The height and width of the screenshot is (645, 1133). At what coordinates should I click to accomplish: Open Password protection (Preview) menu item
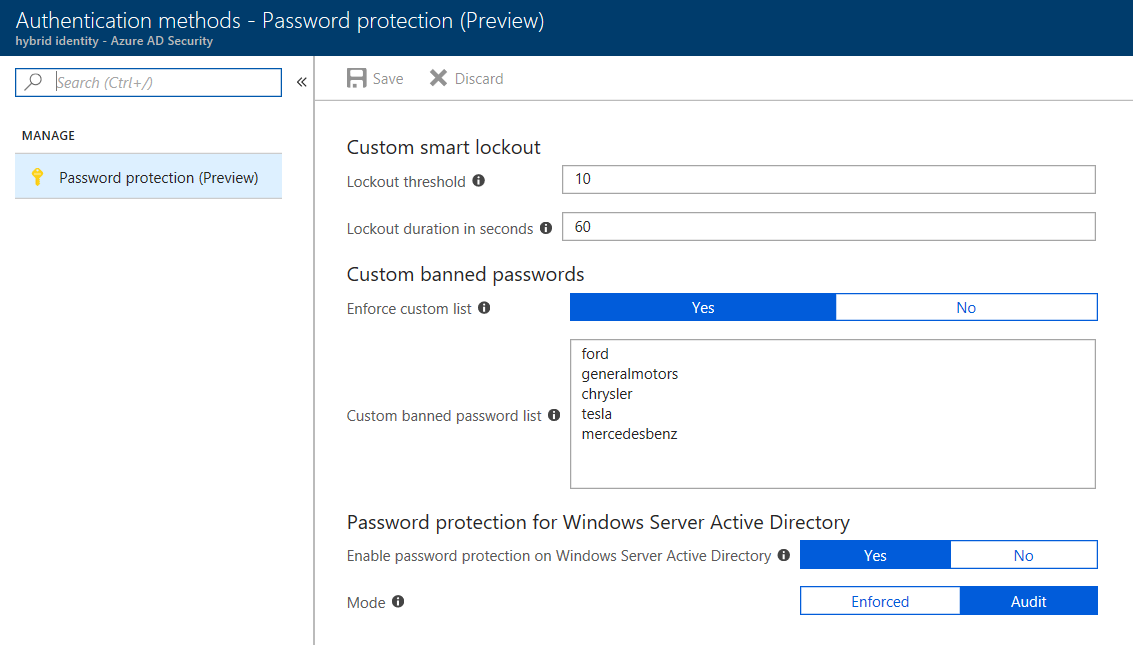click(148, 176)
